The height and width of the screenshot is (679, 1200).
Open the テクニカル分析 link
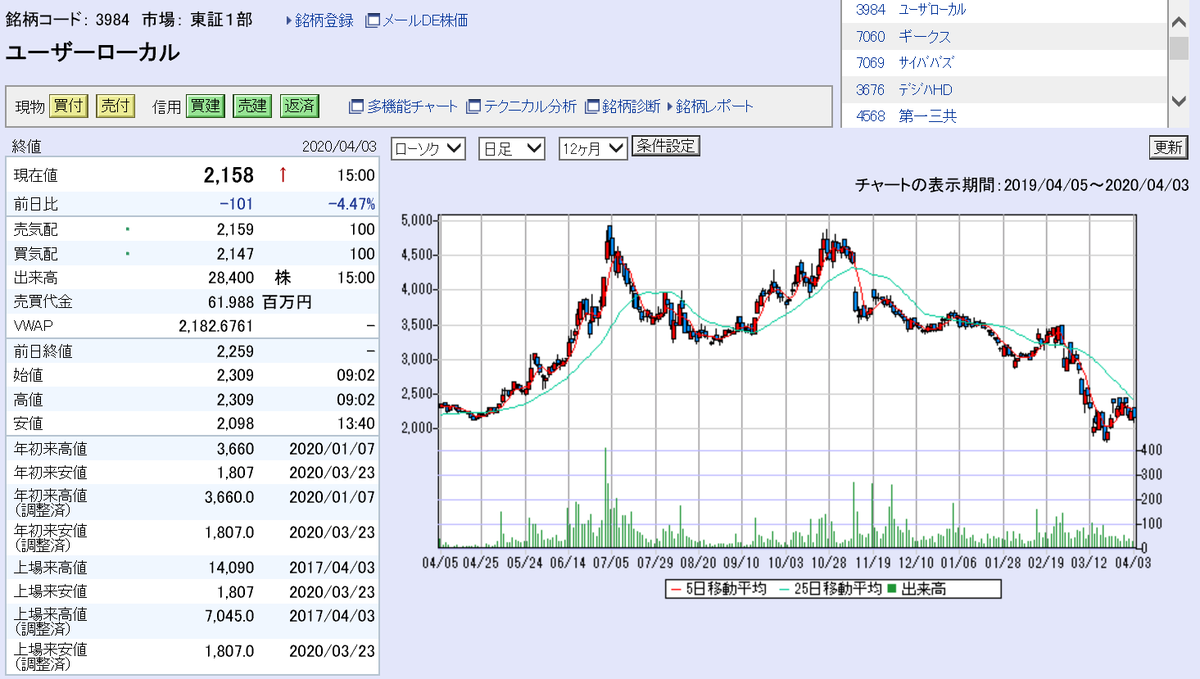531,106
